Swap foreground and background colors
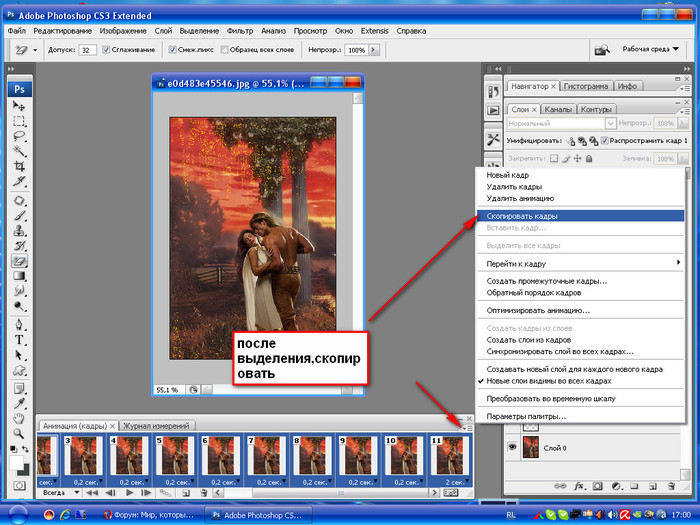The image size is (700, 525). 25,449
